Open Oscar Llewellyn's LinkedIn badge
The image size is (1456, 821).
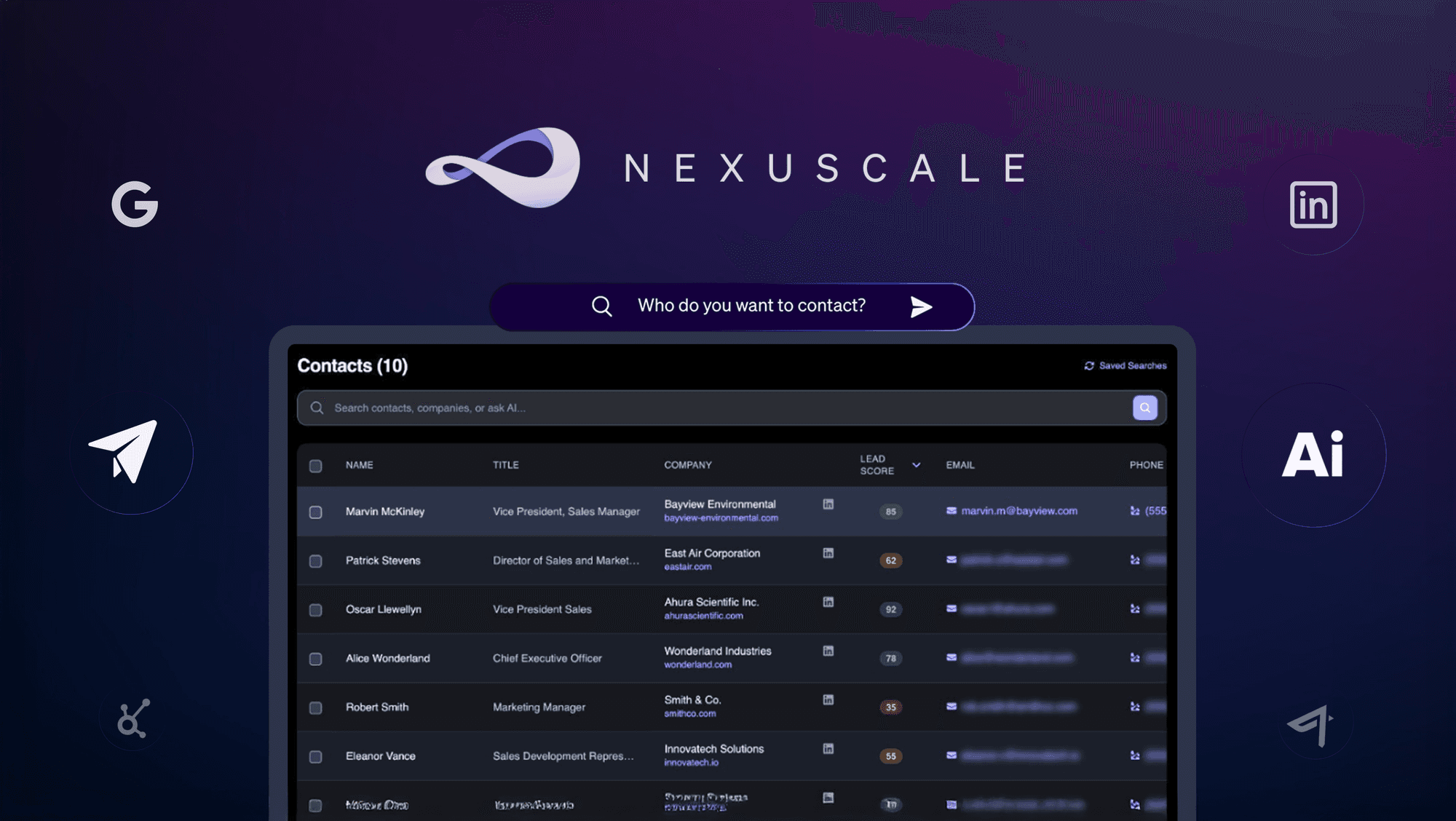click(828, 601)
